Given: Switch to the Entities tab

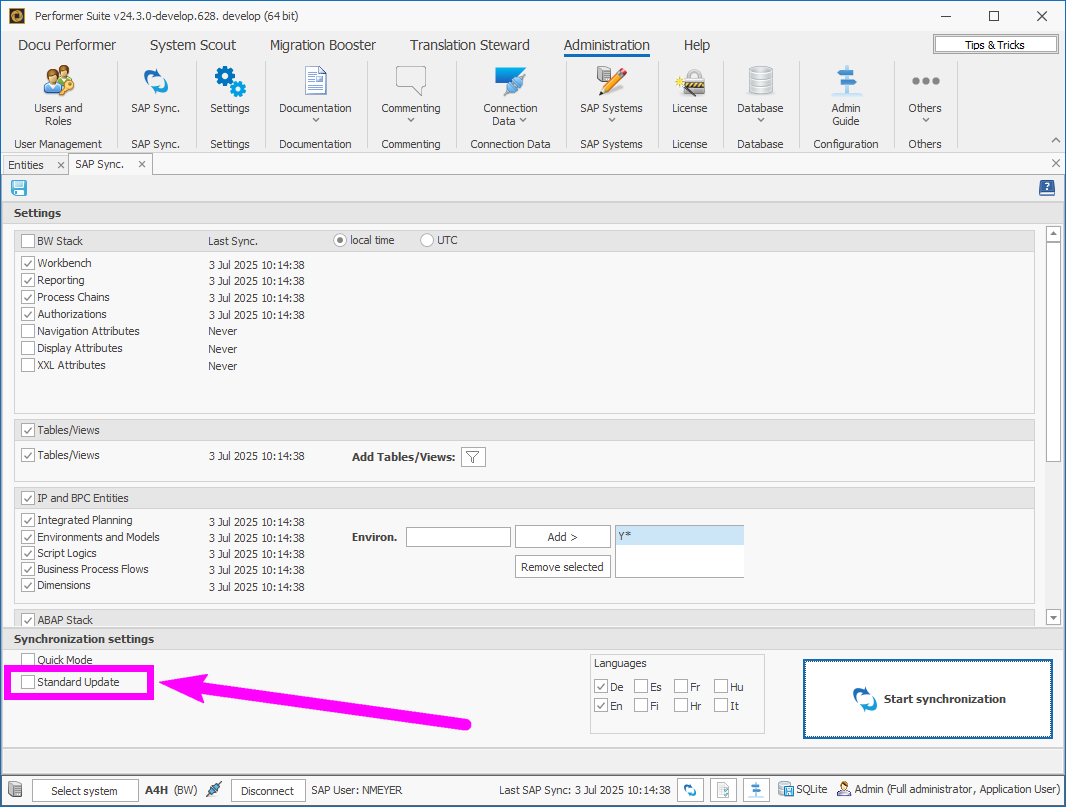Looking at the screenshot, I should pyautogui.click(x=26, y=165).
